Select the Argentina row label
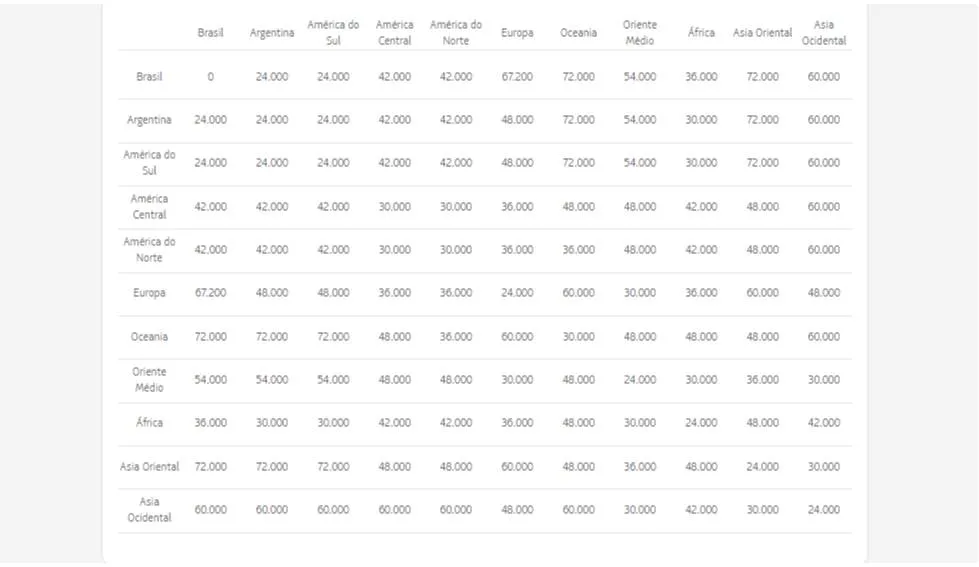The image size is (979, 567). [149, 120]
